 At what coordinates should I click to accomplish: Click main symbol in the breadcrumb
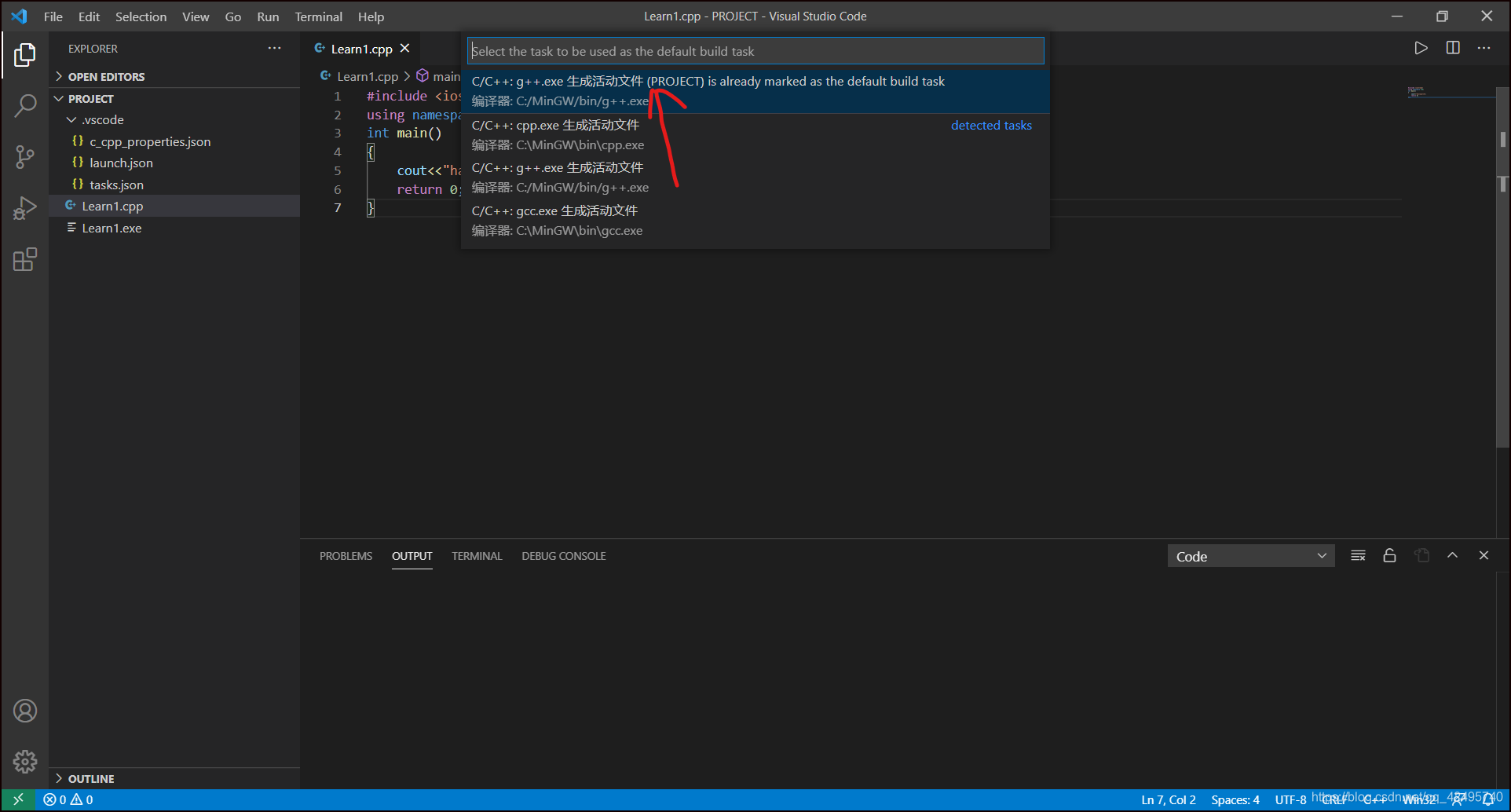[438, 76]
